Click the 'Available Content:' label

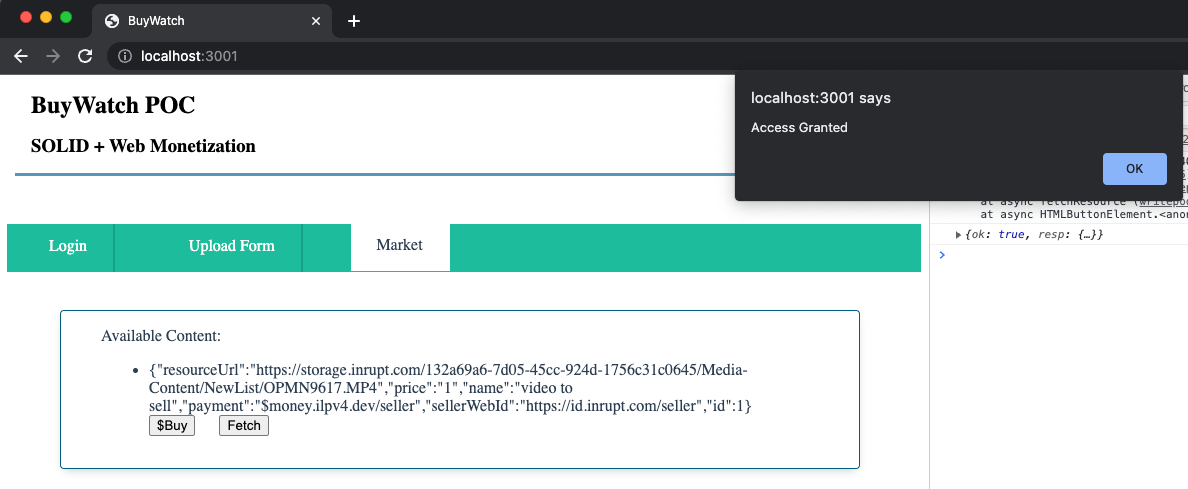click(x=161, y=336)
